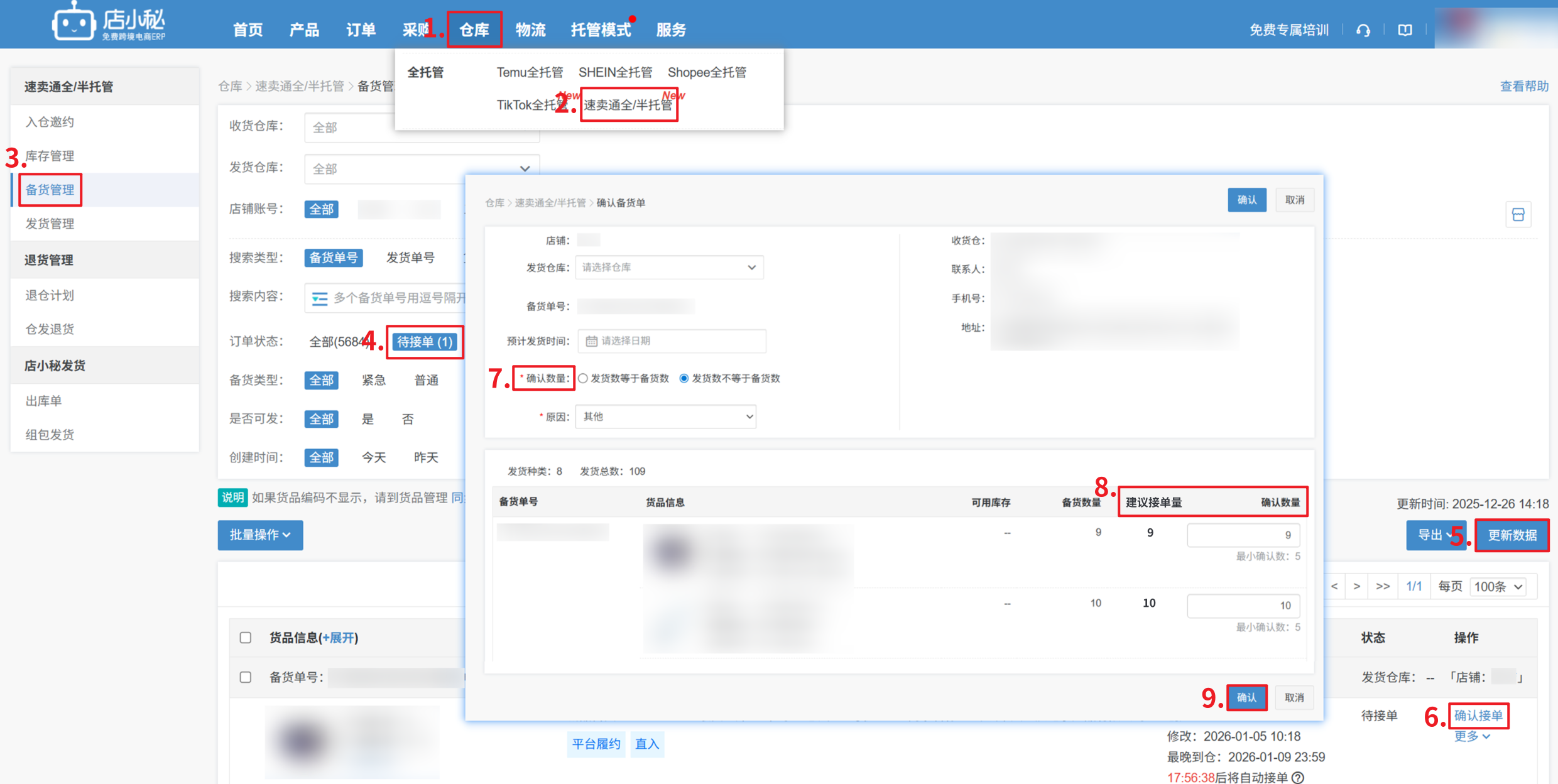Open the 仓库 top menu
Screen dimensions: 1558x784
click(x=474, y=30)
